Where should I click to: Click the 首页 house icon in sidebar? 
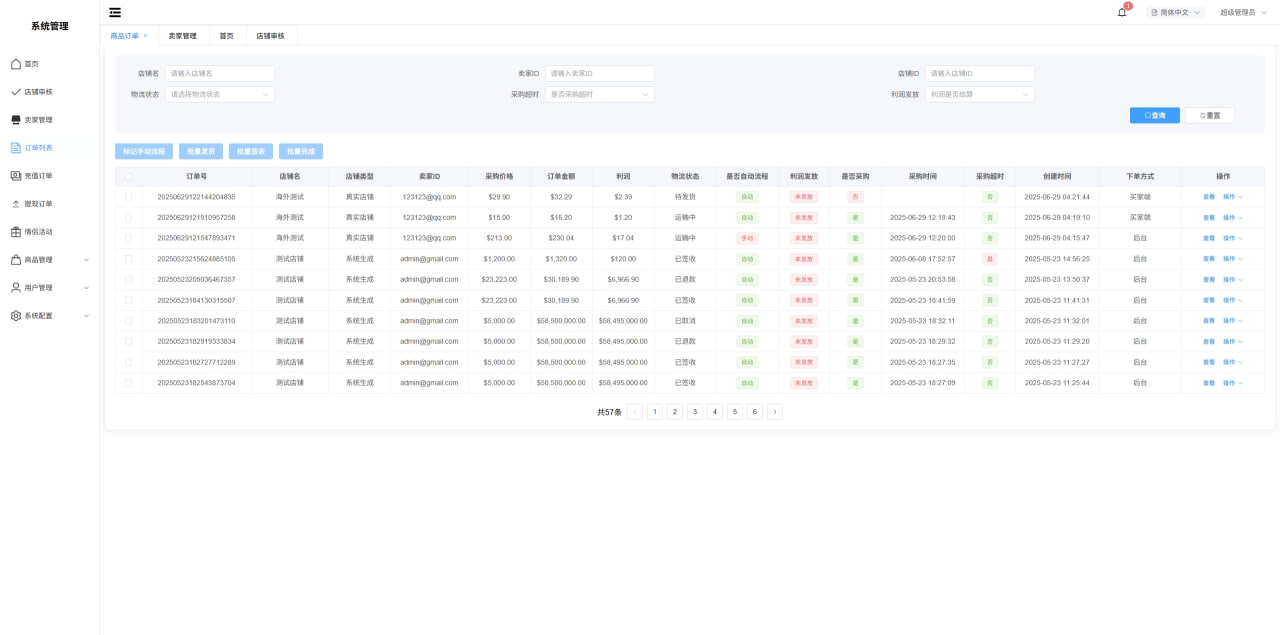click(16, 64)
